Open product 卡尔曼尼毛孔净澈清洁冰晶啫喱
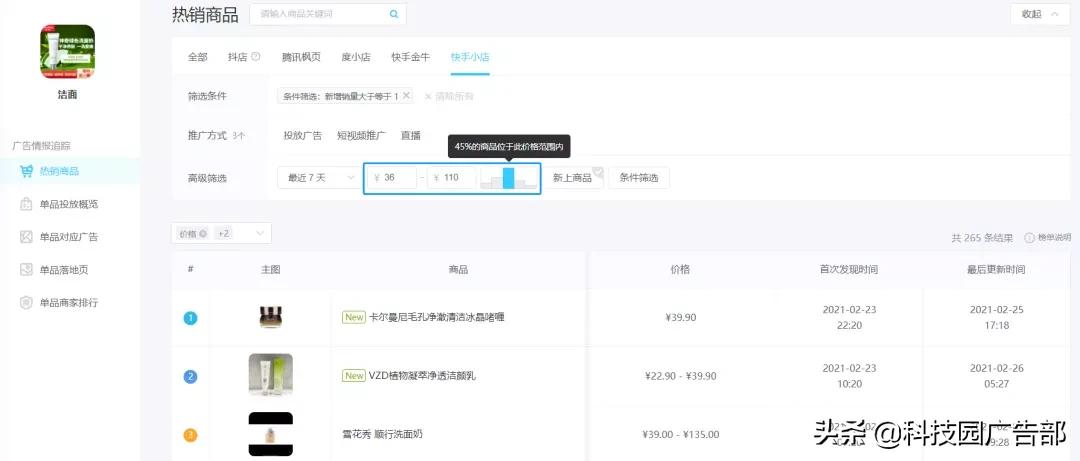The width and height of the screenshot is (1080, 461). pos(437,318)
